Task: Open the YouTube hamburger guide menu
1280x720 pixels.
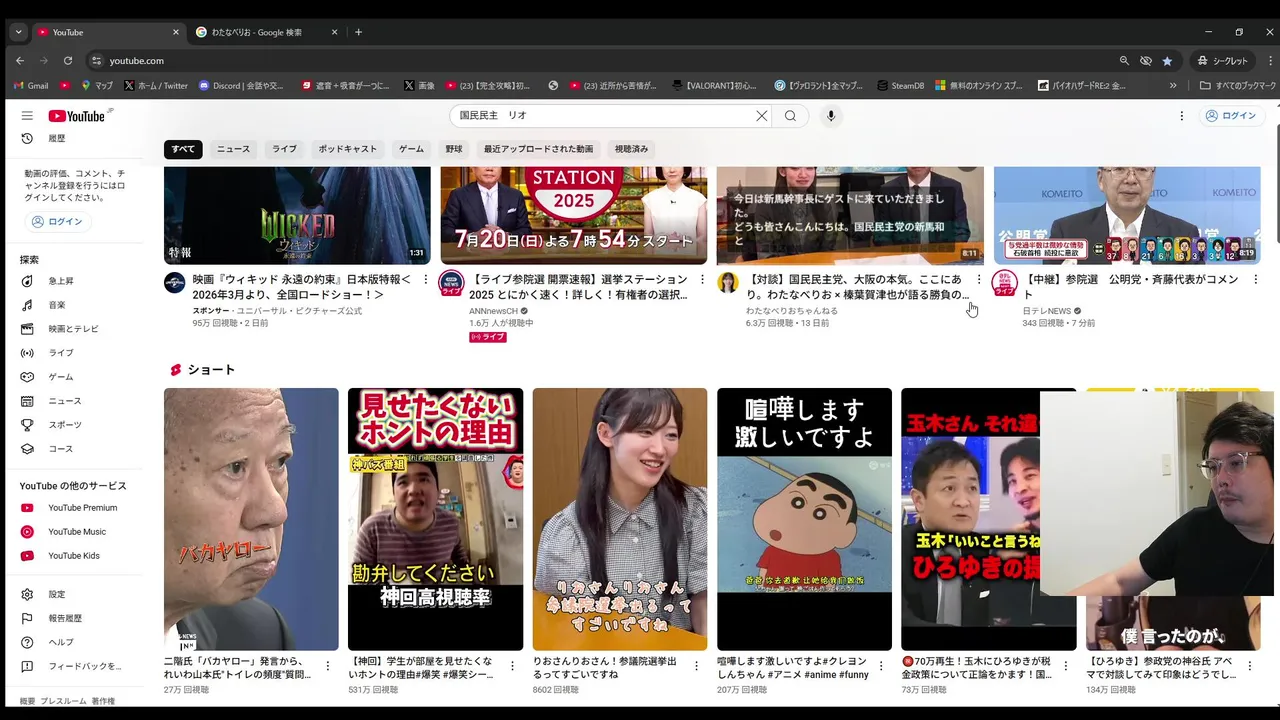Action: click(x=27, y=116)
